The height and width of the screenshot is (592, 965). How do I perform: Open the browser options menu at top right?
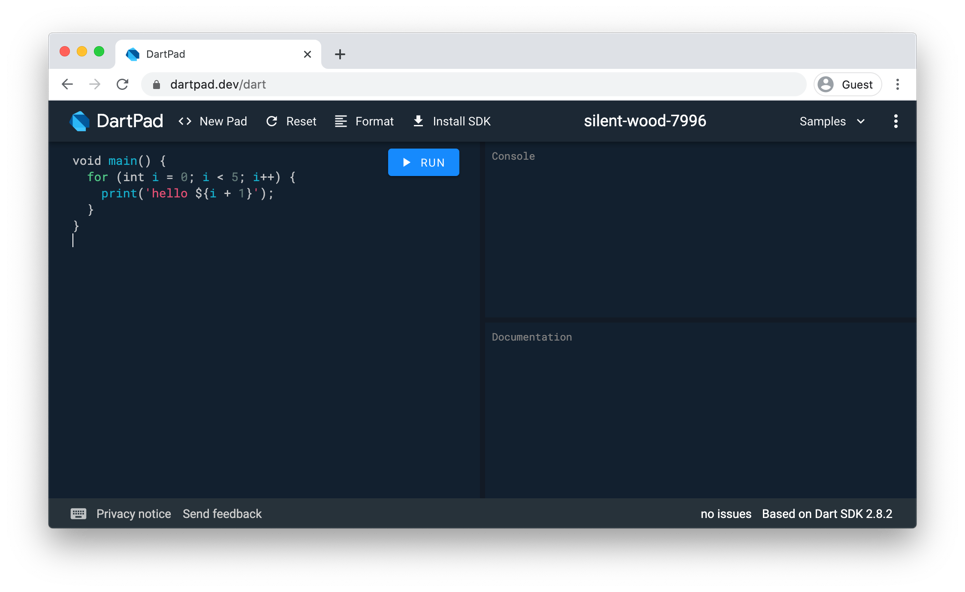pyautogui.click(x=898, y=84)
